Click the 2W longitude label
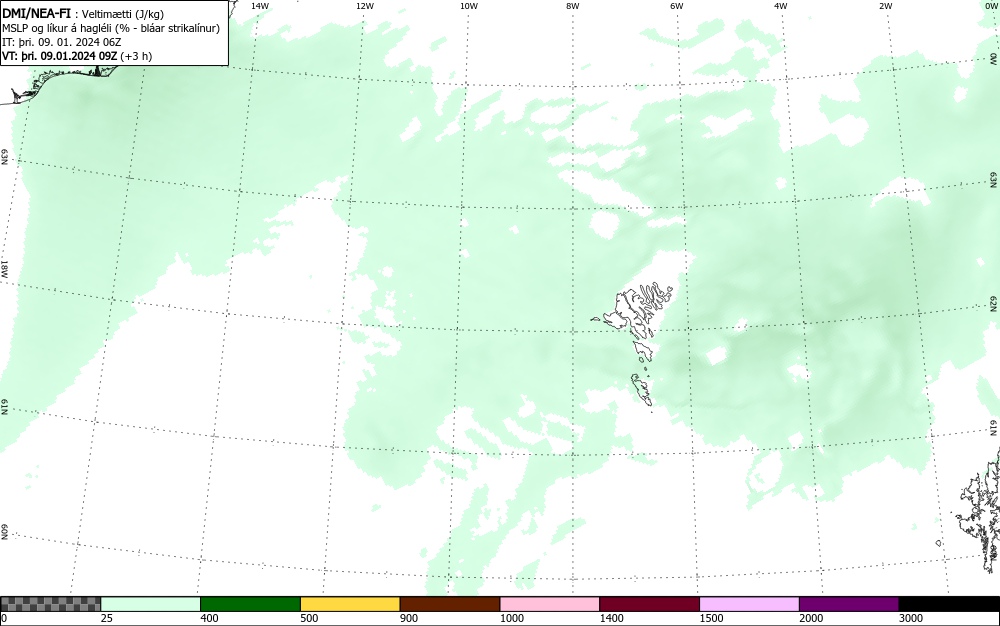 (x=885, y=6)
